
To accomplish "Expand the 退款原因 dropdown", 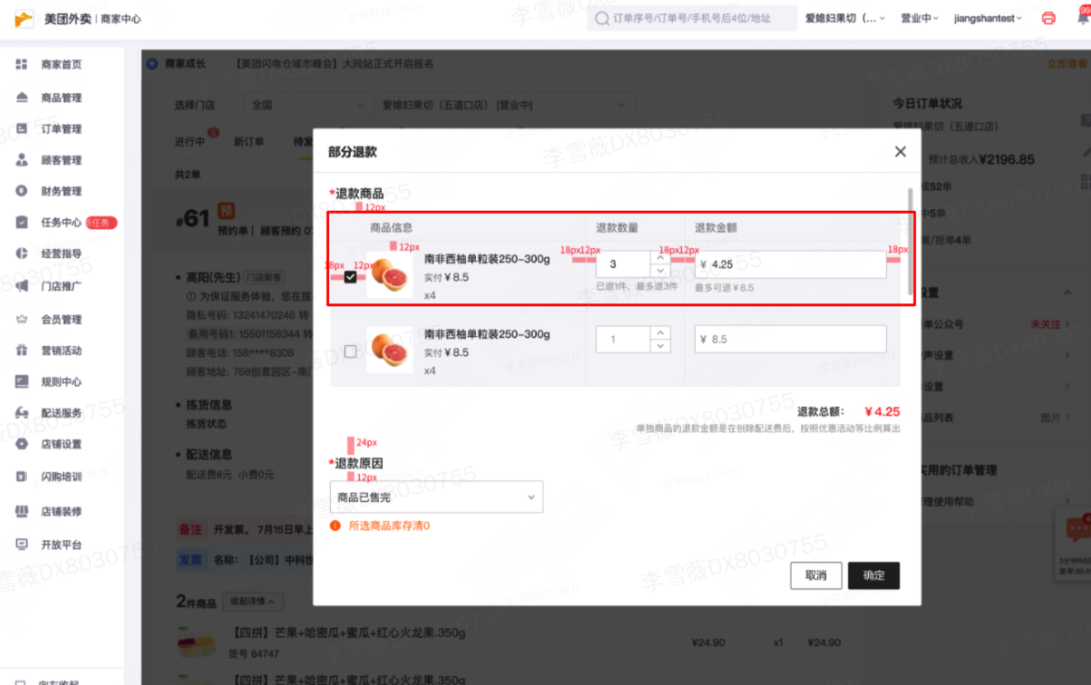I will [436, 497].
